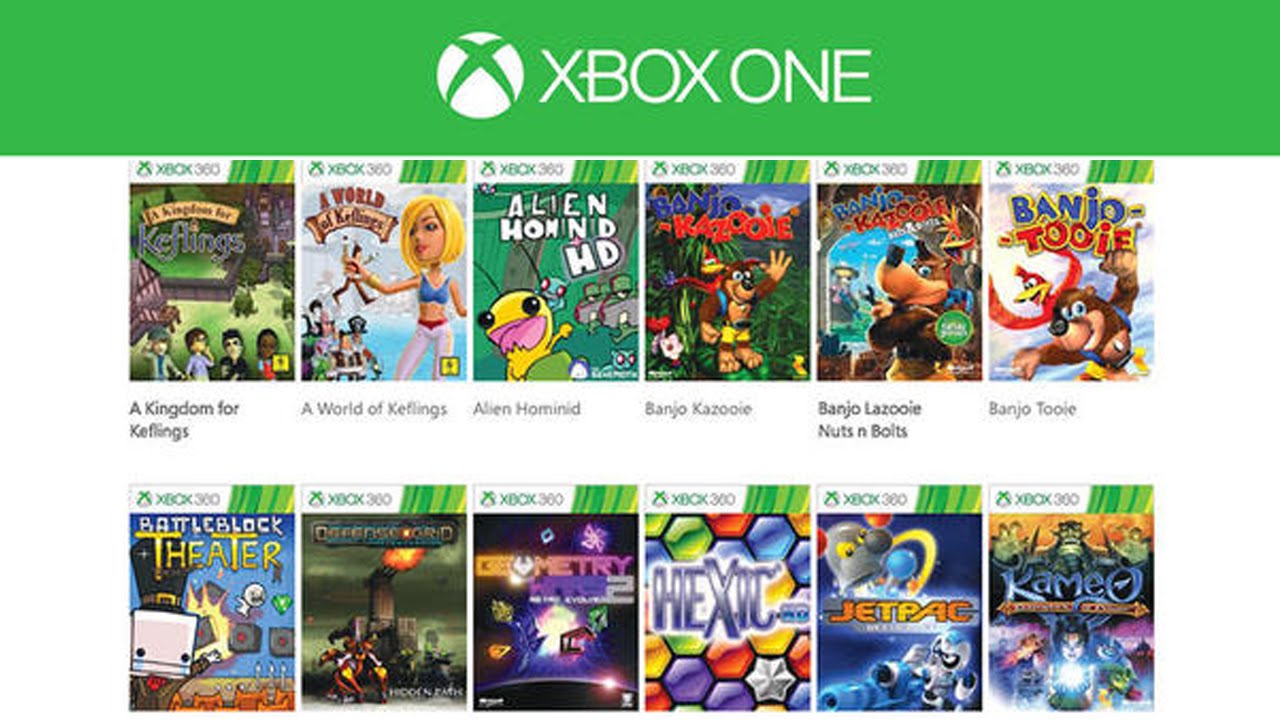Click the Xbox sphere logo in the header
The image size is (1280, 720).
[x=480, y=75]
